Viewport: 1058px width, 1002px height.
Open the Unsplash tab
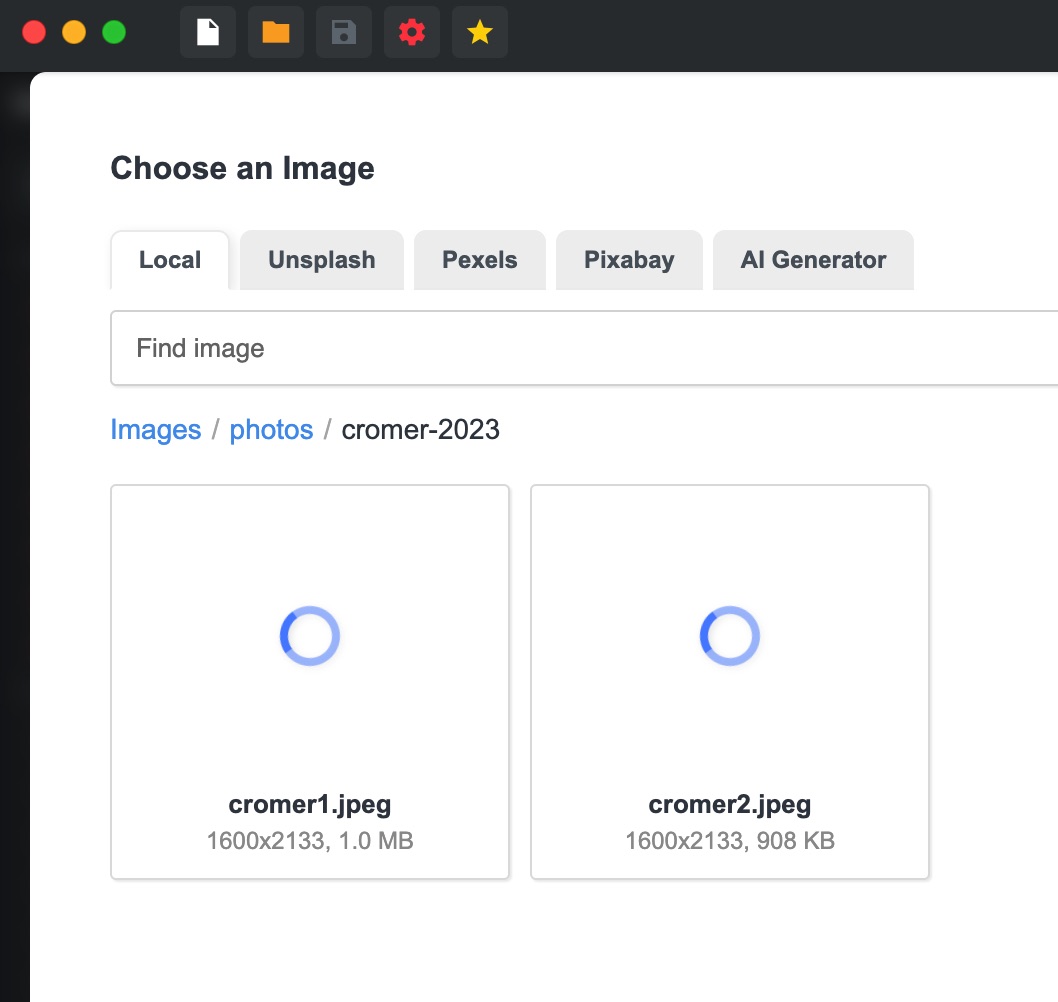click(x=321, y=260)
